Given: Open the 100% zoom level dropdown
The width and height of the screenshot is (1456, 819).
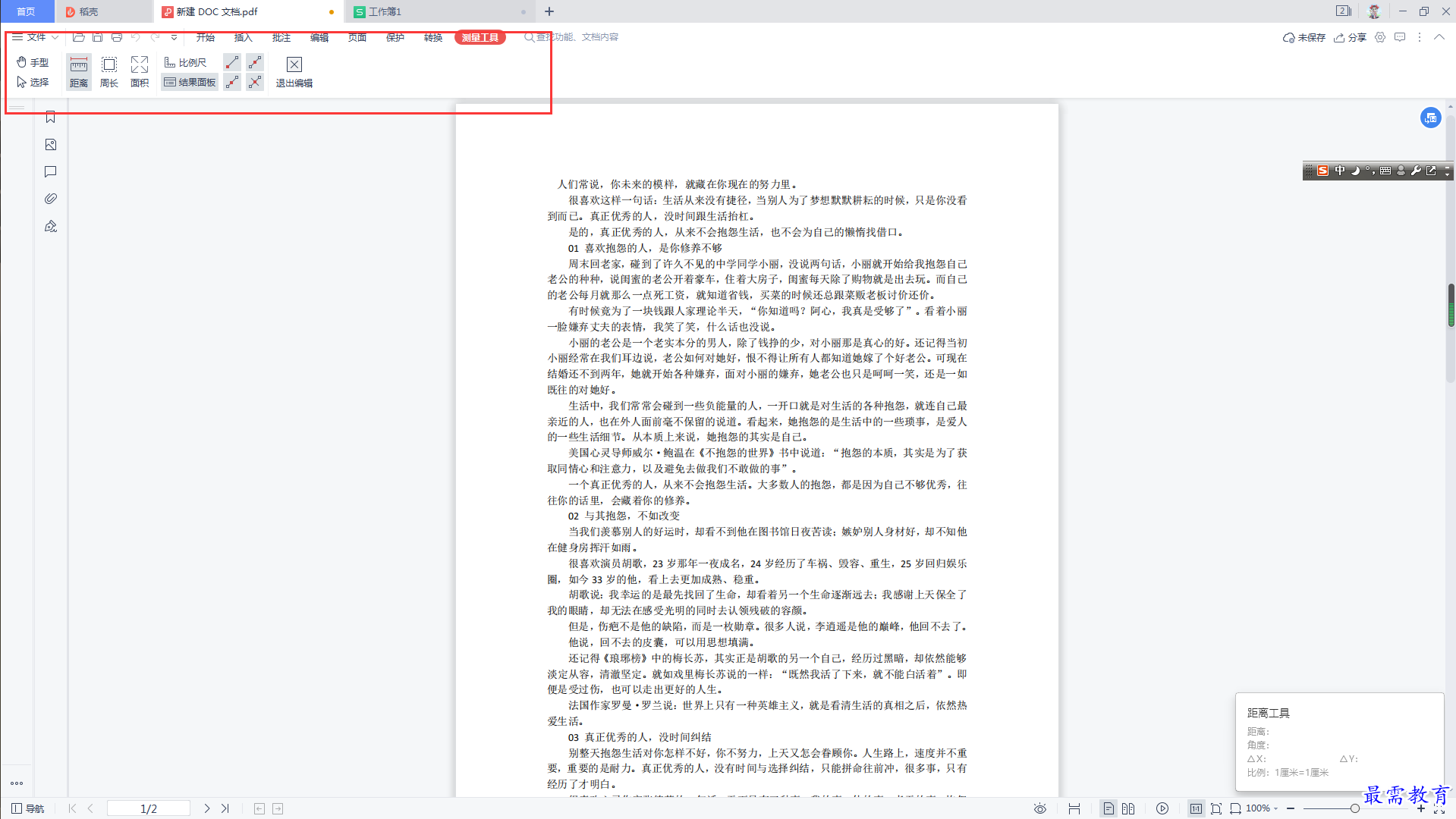Looking at the screenshot, I should 1263,808.
